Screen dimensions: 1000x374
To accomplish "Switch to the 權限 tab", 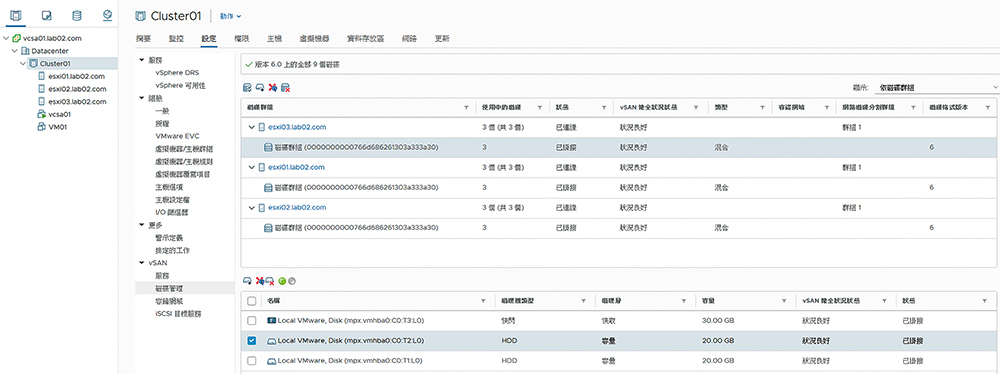I will click(242, 38).
